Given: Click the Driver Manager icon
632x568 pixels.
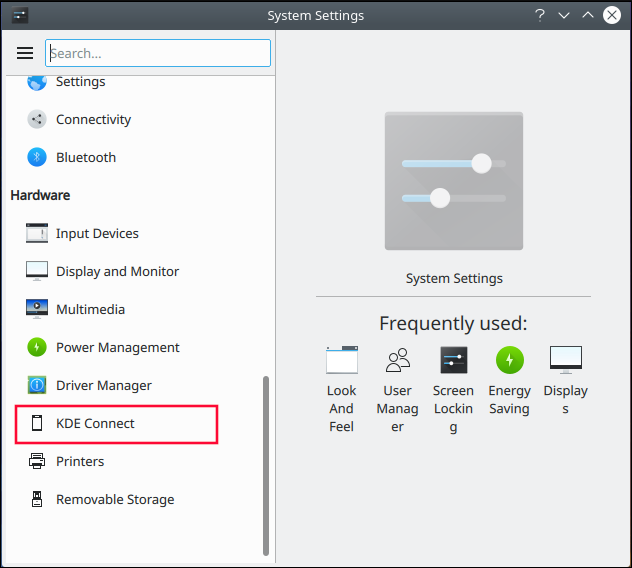Looking at the screenshot, I should (x=37, y=385).
